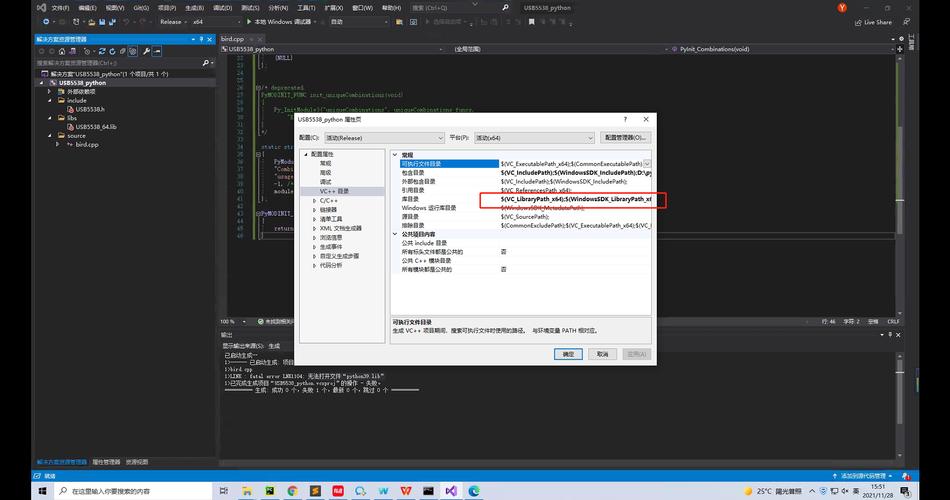Select USB5538.h in Solution Explorer
This screenshot has height=500, width=950.
[90, 110]
